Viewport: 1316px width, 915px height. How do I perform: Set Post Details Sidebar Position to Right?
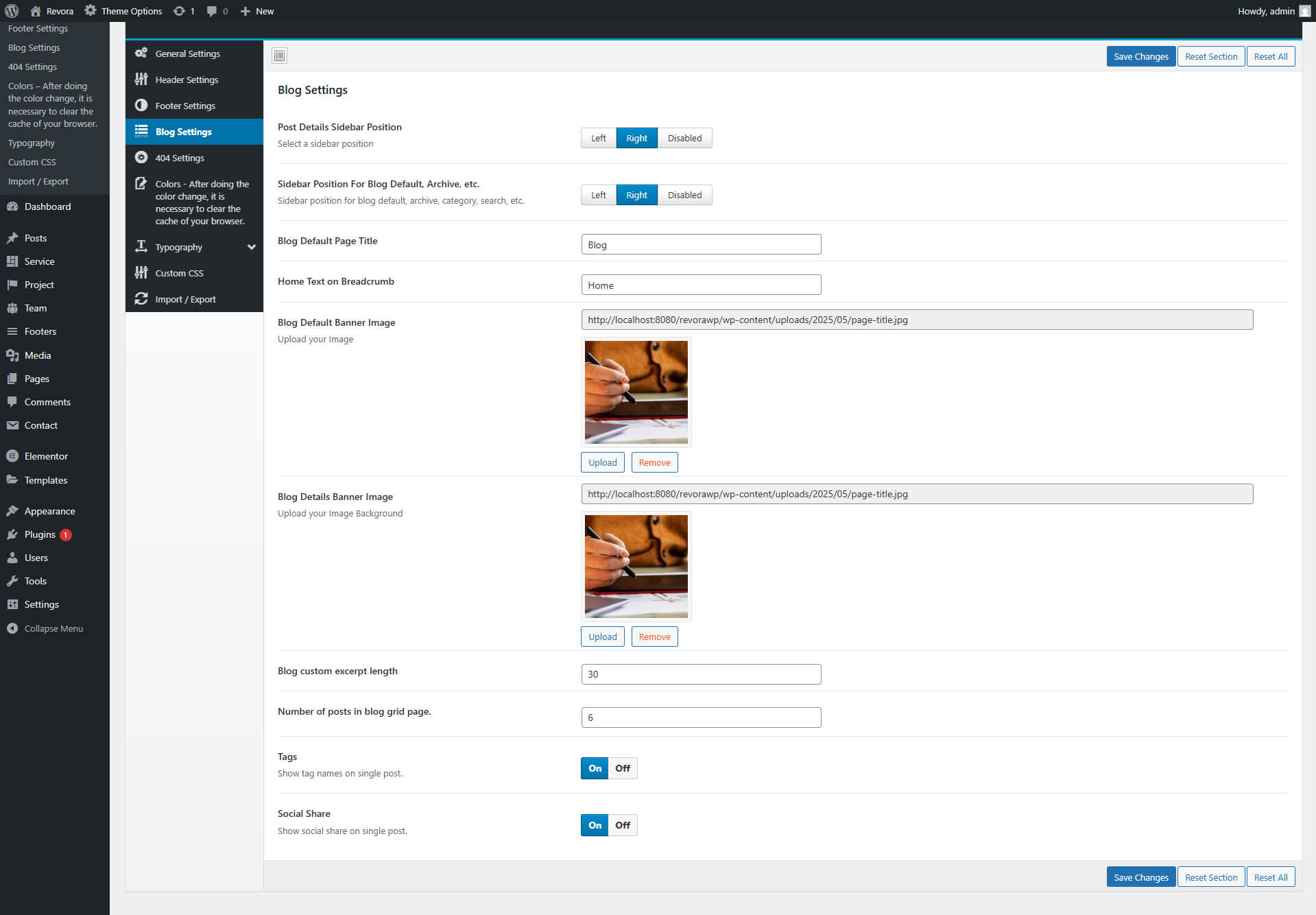coord(637,138)
